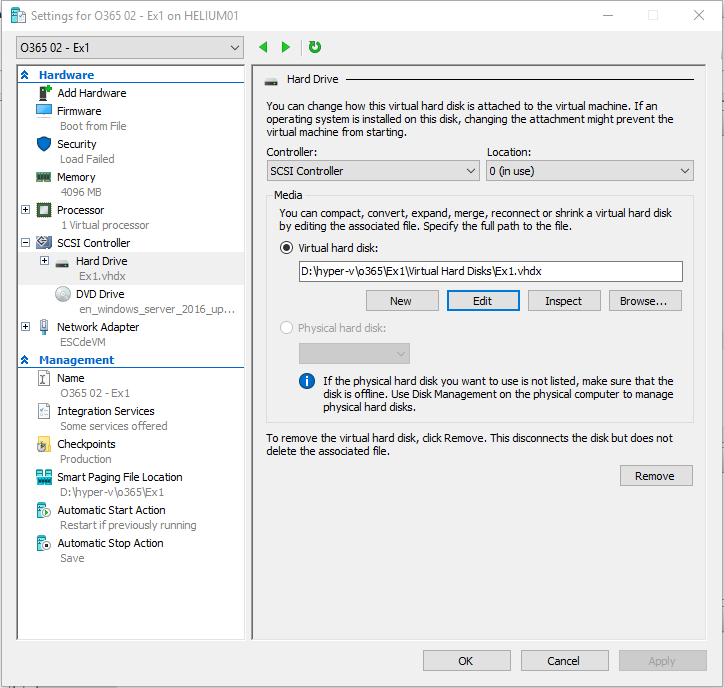Click the Edit button
The width and height of the screenshot is (724, 688).
483,301
